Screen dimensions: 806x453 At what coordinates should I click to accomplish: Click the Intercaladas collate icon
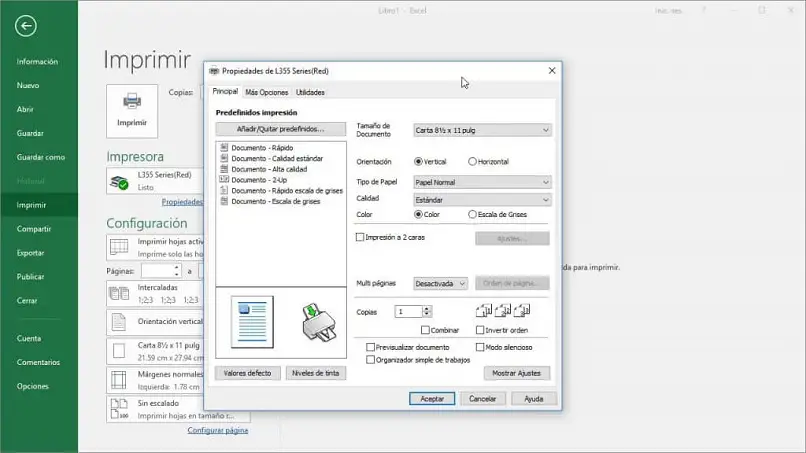[x=119, y=293]
